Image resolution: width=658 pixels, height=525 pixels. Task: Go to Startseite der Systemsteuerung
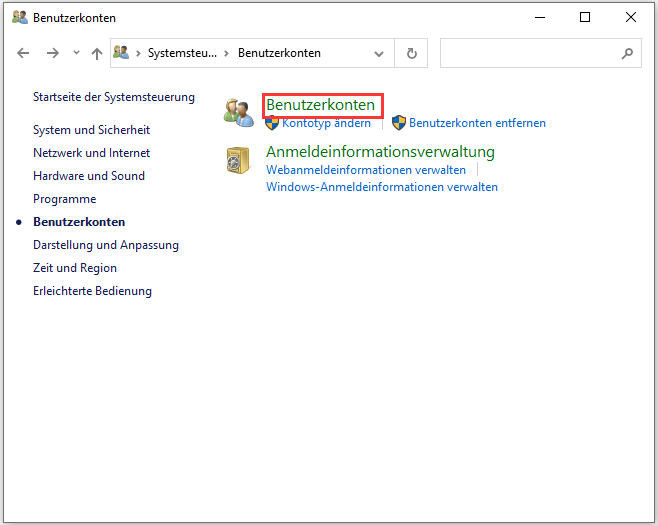[x=114, y=97]
